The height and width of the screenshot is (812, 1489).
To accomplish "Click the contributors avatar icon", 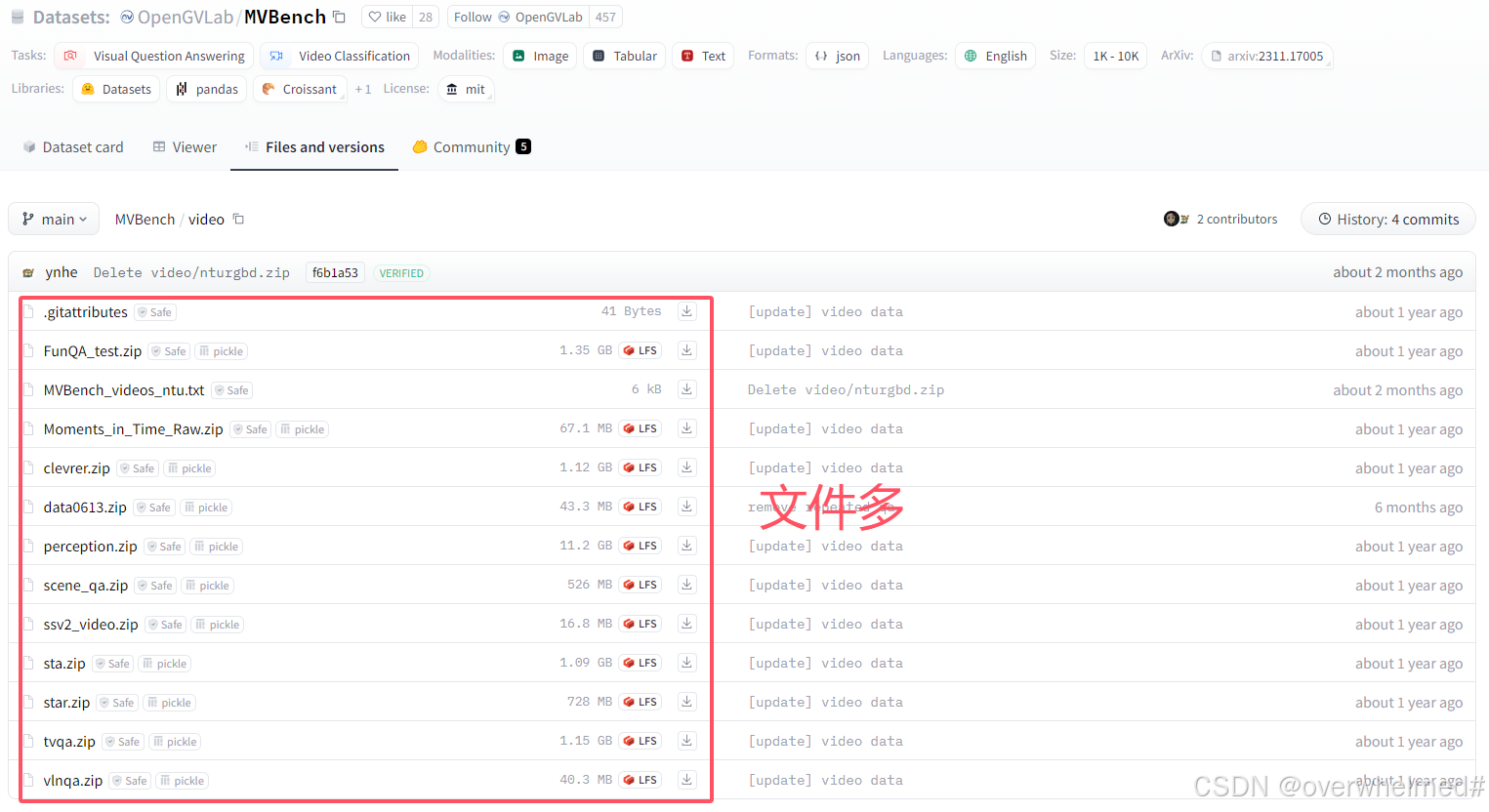I will (1176, 219).
